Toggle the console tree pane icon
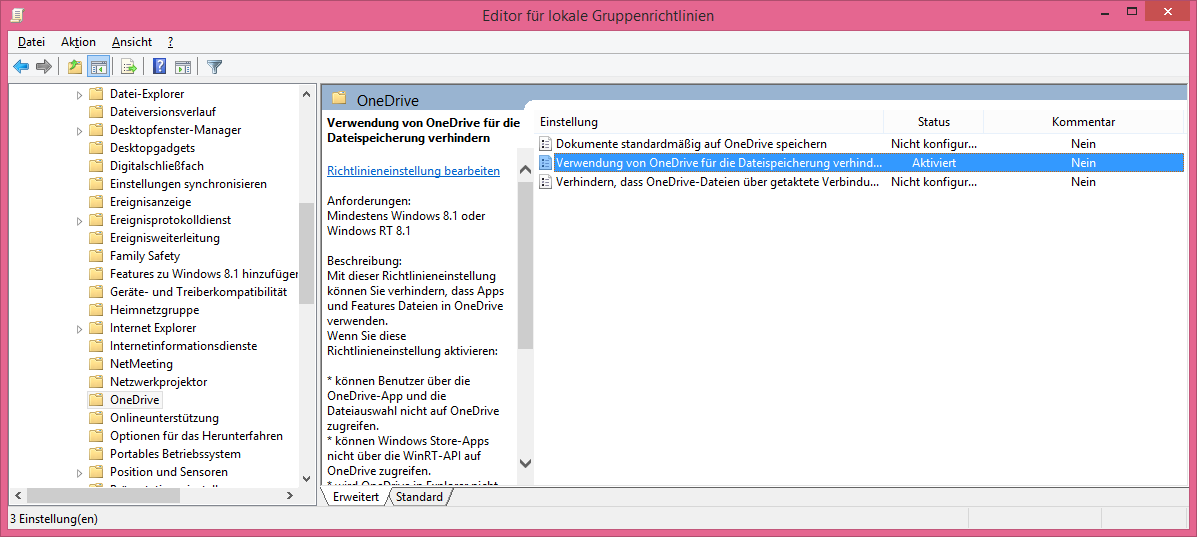Viewport: 1197px width, 537px height. 98,67
